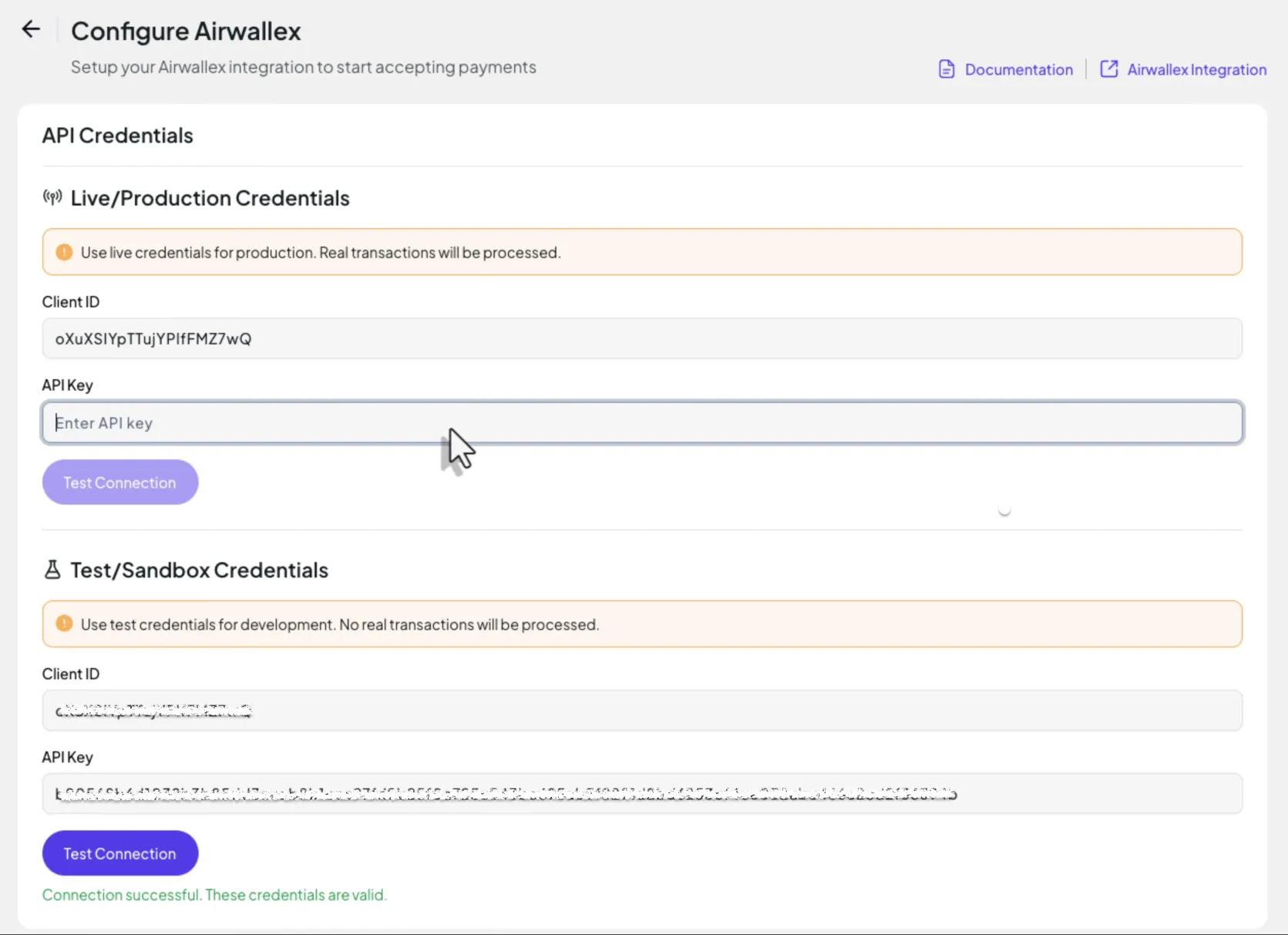Image resolution: width=1288 pixels, height=935 pixels.
Task: Click the live 'Enter API key' field
Action: point(642,422)
